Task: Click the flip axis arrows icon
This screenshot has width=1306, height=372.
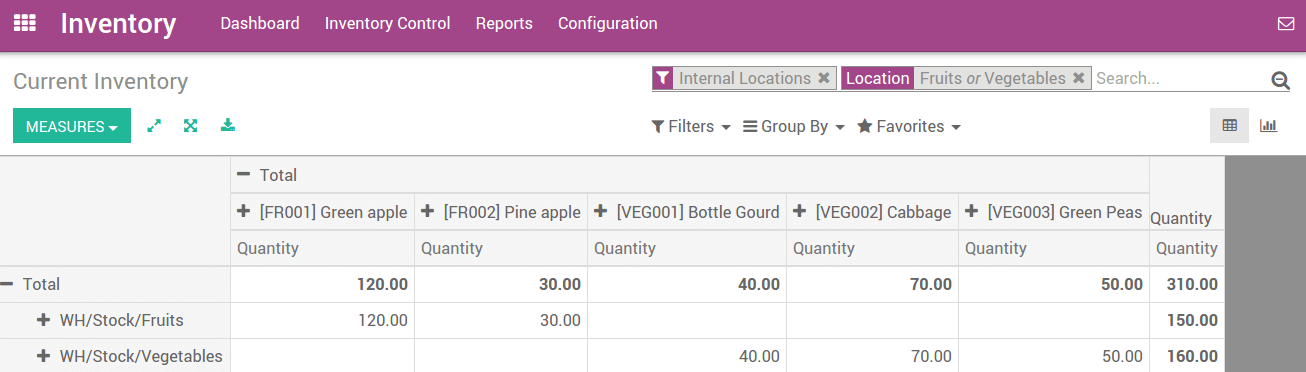Action: pyautogui.click(x=154, y=126)
